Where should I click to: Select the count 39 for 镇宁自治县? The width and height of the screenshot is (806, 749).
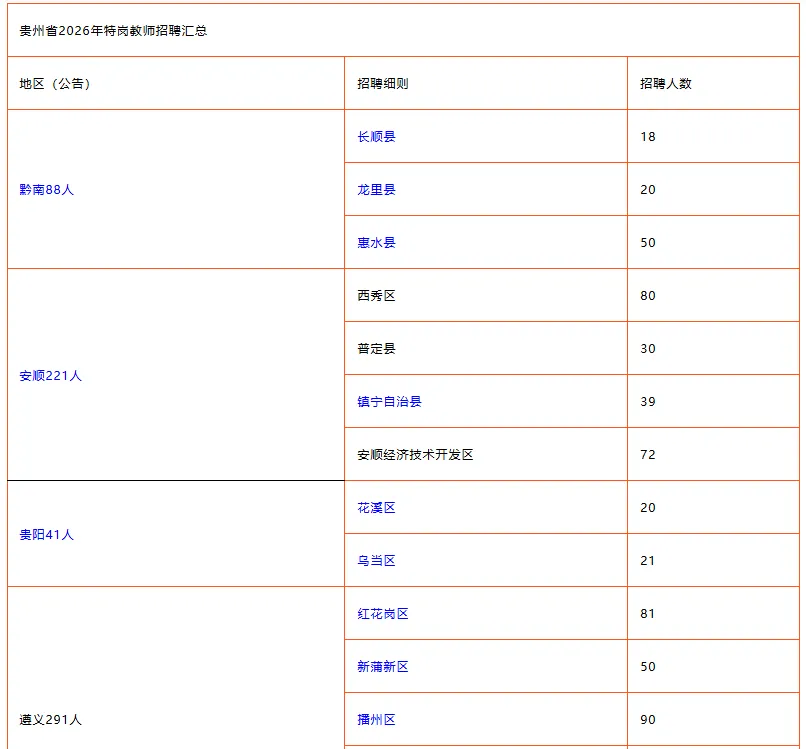tap(648, 401)
